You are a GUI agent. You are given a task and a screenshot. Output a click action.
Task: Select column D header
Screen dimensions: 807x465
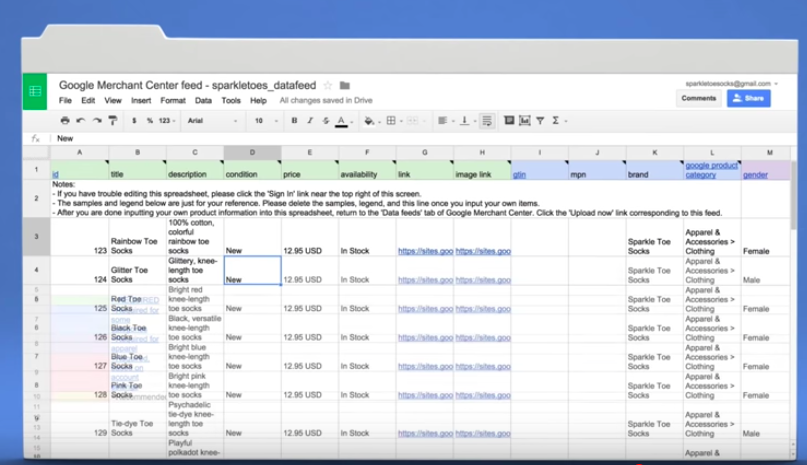pyautogui.click(x=252, y=152)
